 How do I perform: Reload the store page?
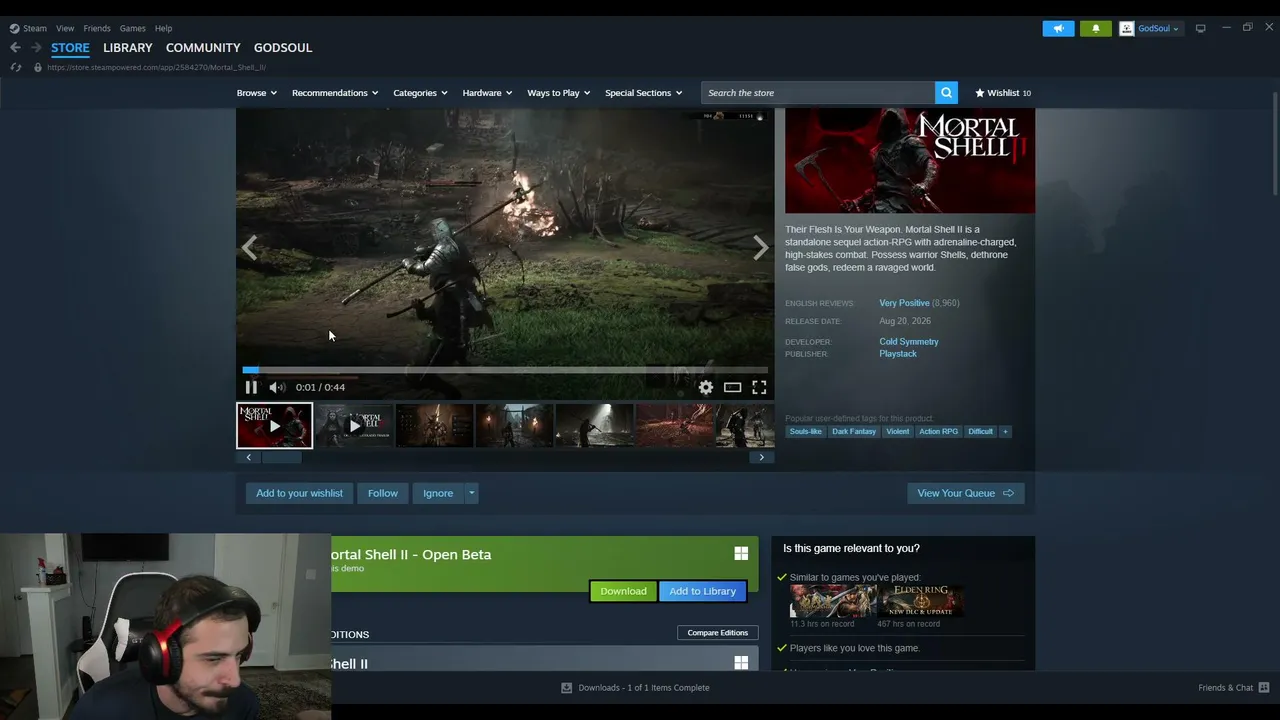pos(15,67)
